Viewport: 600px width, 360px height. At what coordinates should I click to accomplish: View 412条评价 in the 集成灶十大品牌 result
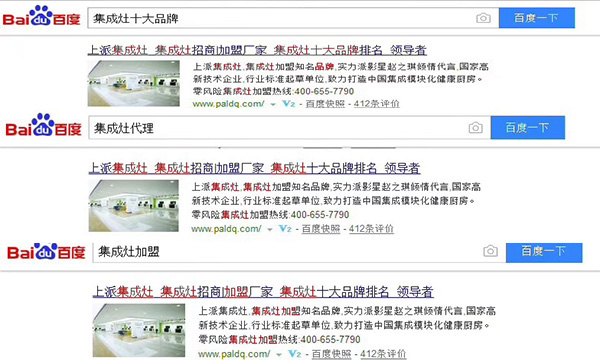tap(377, 104)
